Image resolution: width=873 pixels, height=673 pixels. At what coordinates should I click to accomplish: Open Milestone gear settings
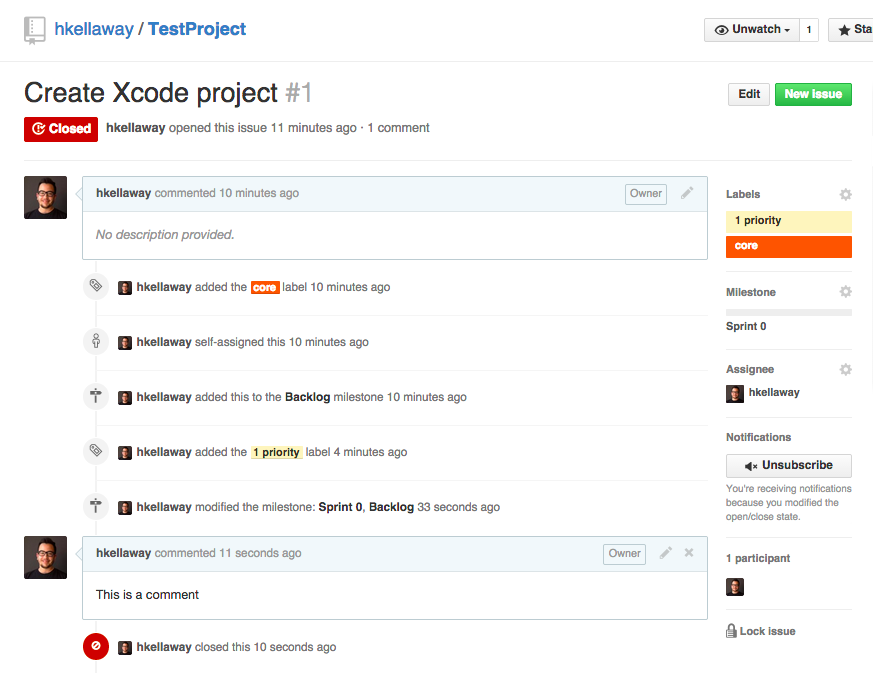click(x=845, y=292)
